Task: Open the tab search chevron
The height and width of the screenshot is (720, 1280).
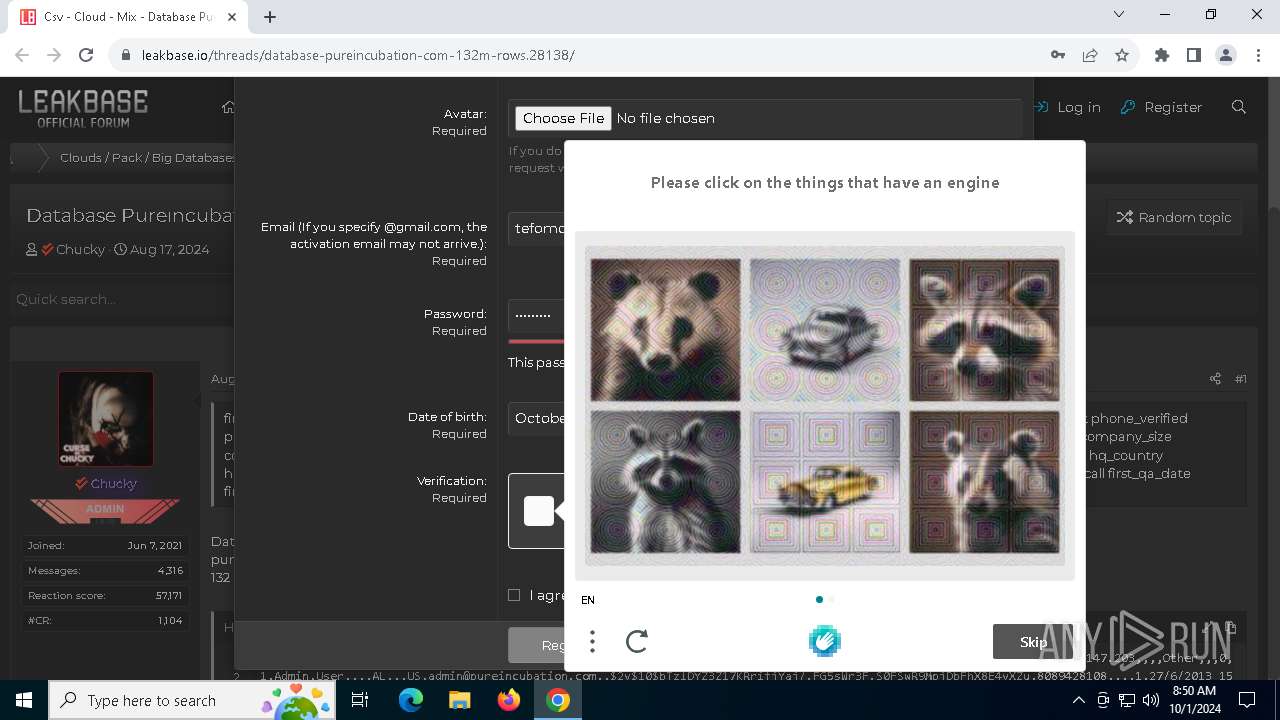Action: pyautogui.click(x=1118, y=15)
